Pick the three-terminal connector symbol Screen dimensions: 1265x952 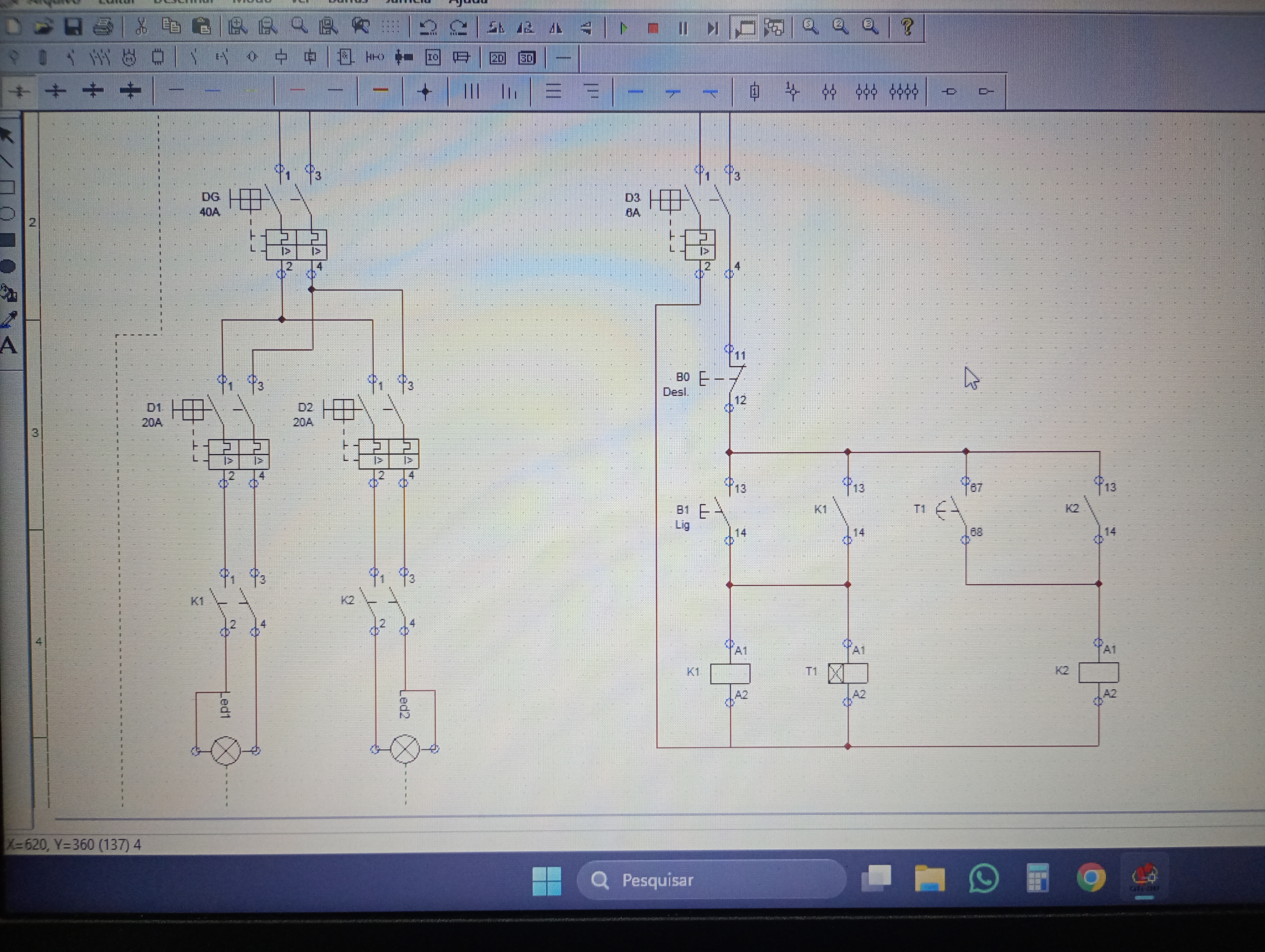(x=866, y=91)
